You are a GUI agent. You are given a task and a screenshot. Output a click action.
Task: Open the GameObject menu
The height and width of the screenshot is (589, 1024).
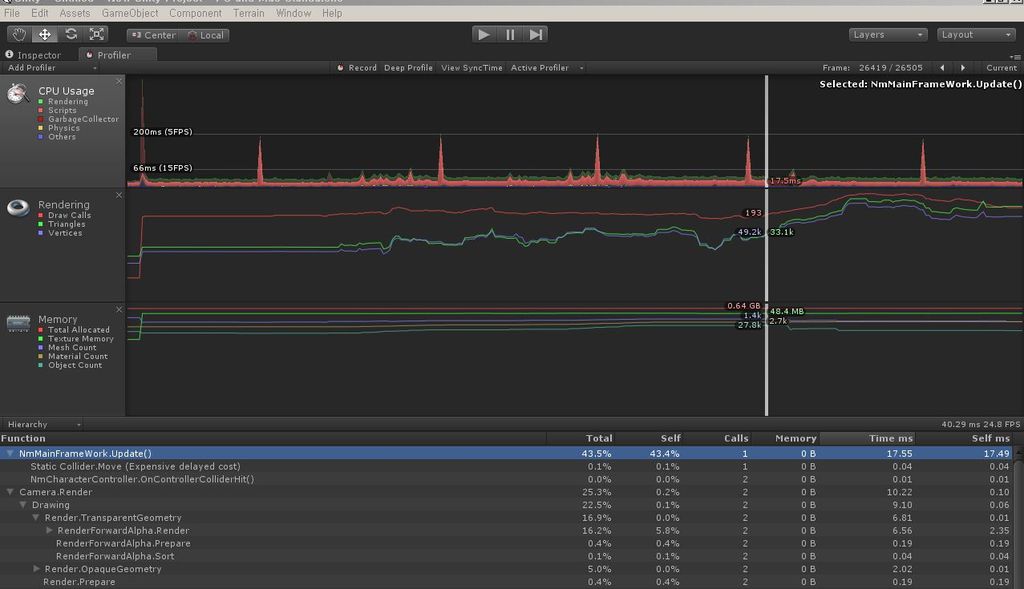click(130, 13)
